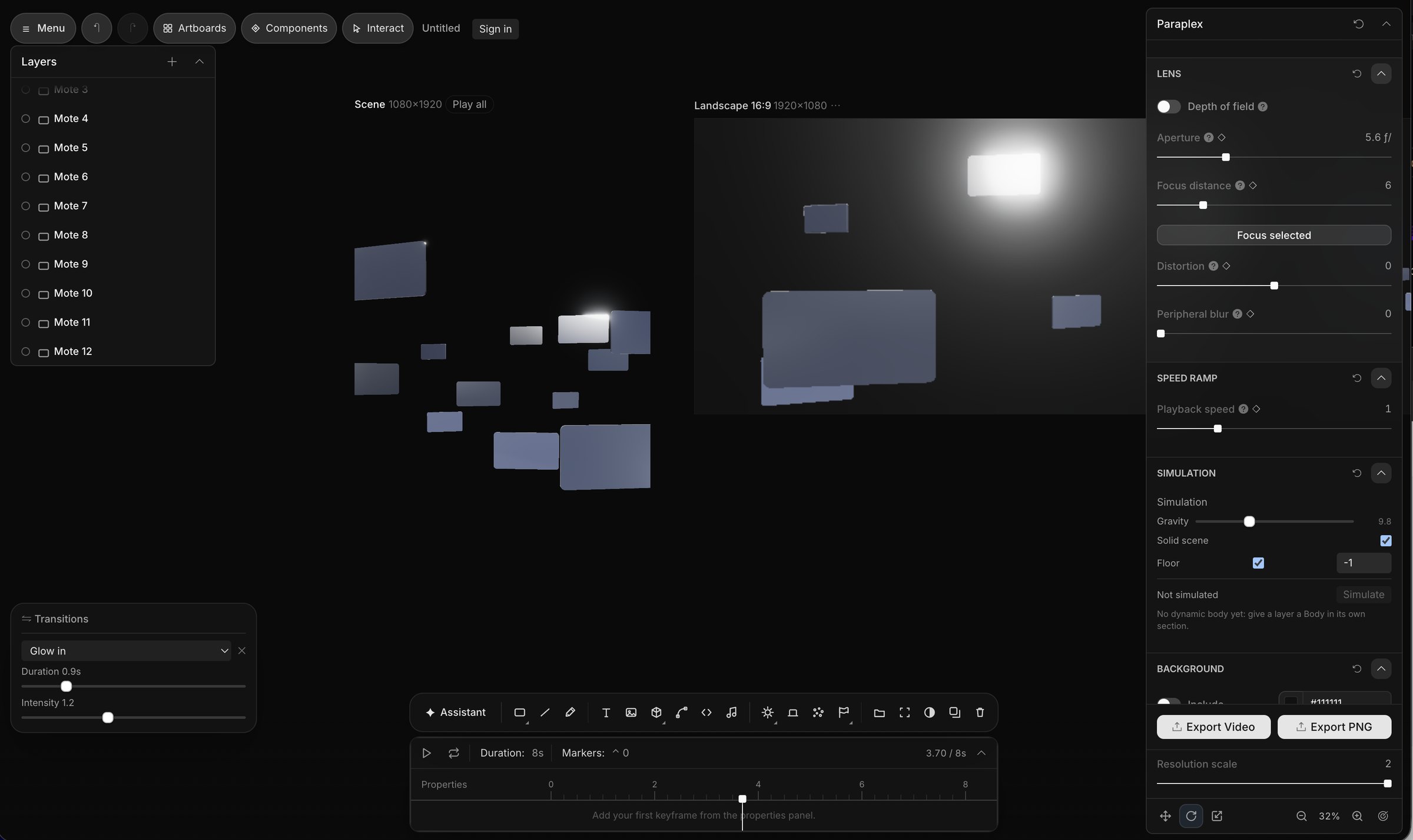Collapse the Speed Ramp section

click(1381, 378)
